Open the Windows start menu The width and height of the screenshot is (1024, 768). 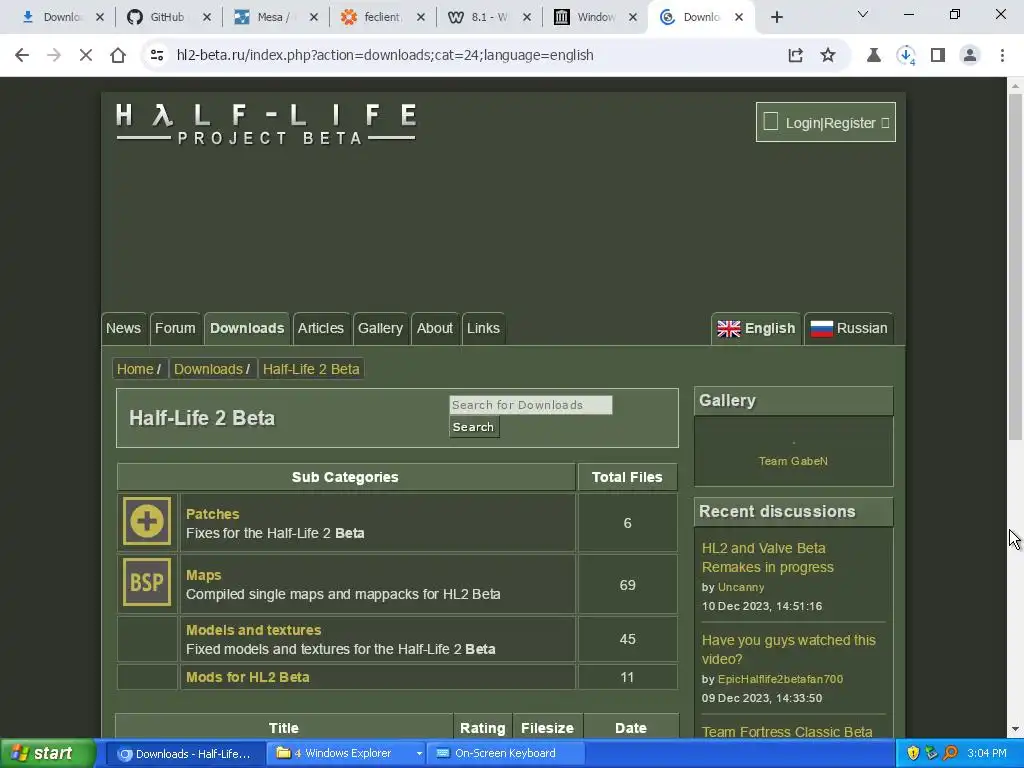[47, 754]
